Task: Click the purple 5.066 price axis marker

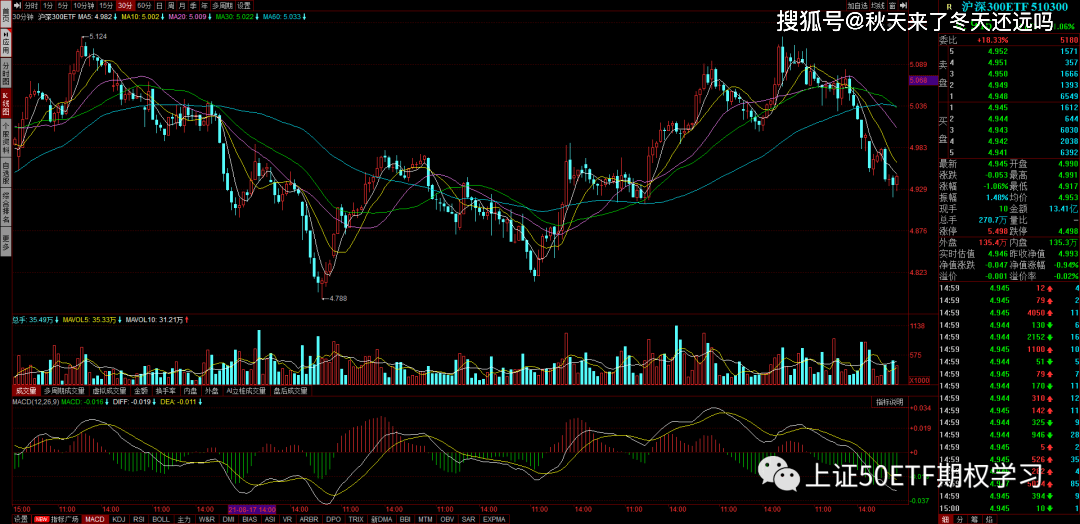Action: pos(918,79)
